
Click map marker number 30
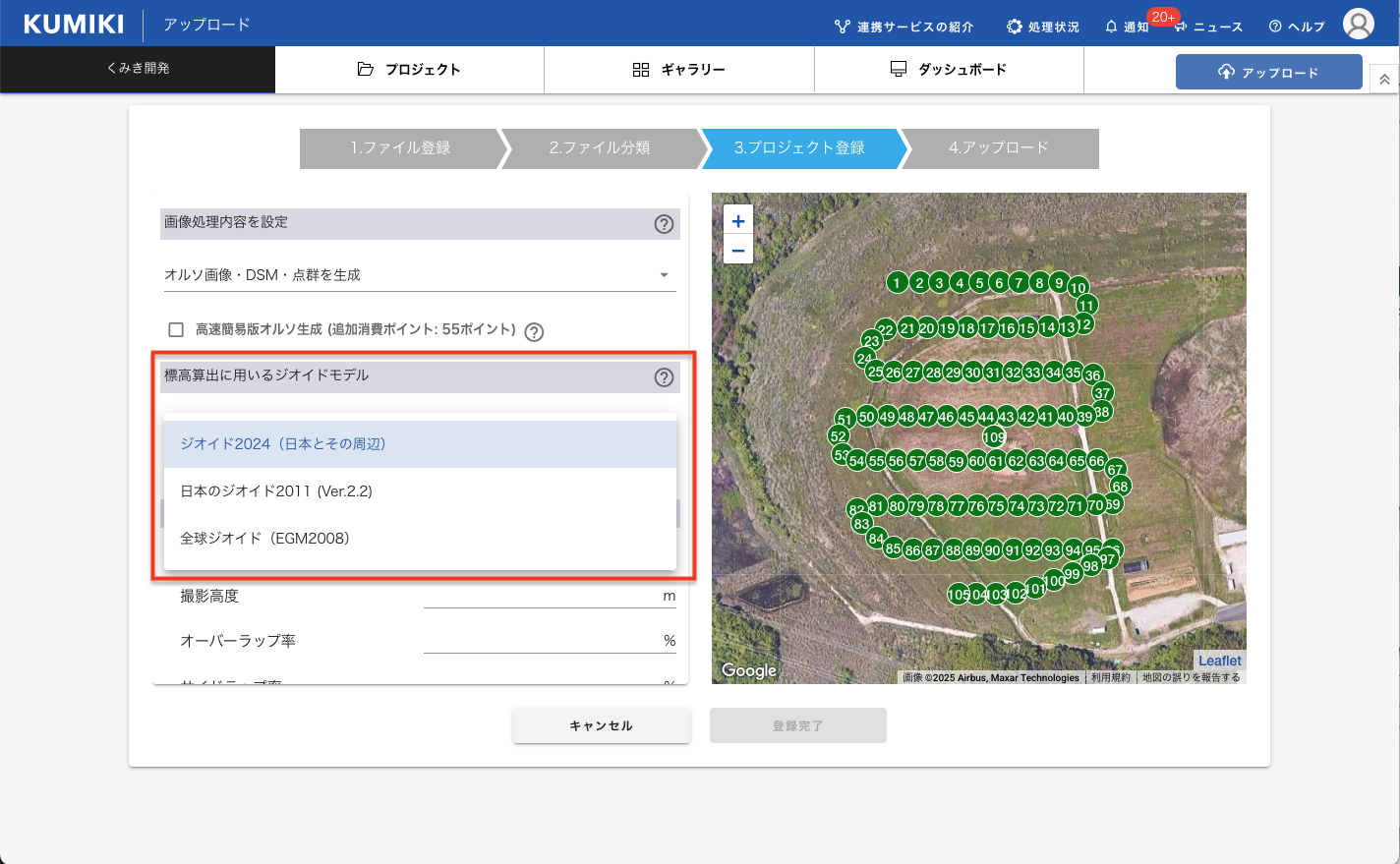point(973,373)
